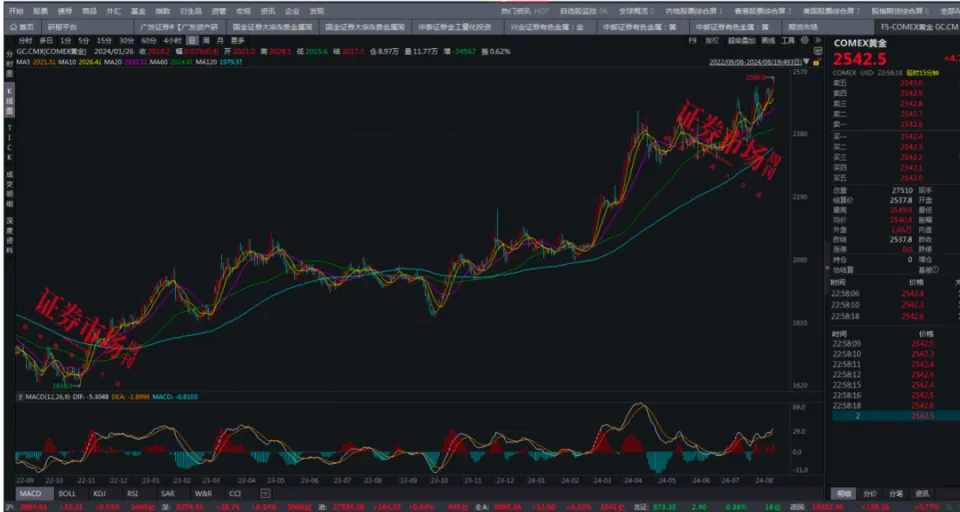Expand the 更多 periods dropdown
The width and height of the screenshot is (960, 512).
coord(238,40)
